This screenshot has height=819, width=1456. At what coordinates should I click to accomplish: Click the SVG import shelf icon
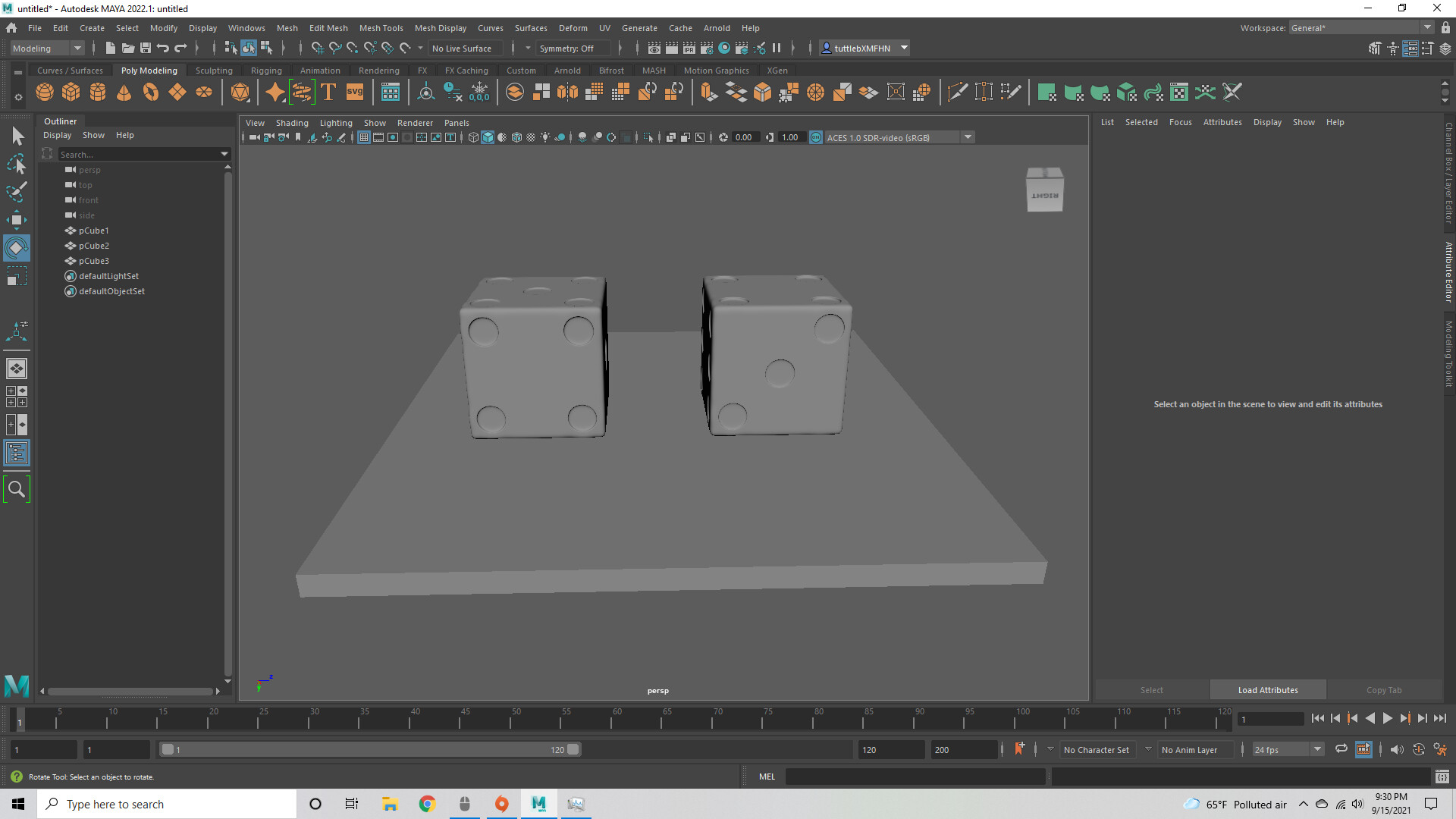355,93
